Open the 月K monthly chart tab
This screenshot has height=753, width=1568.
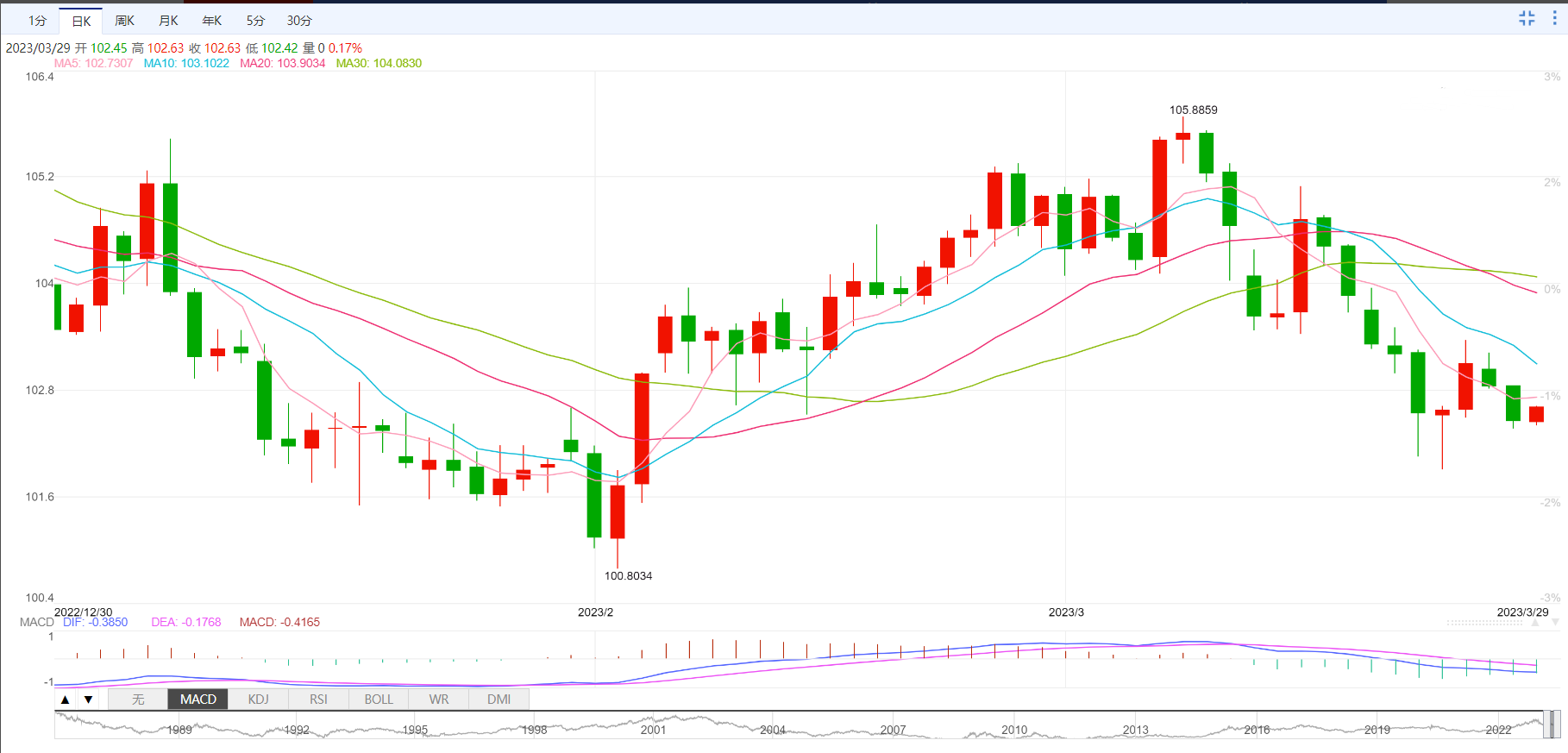(168, 21)
